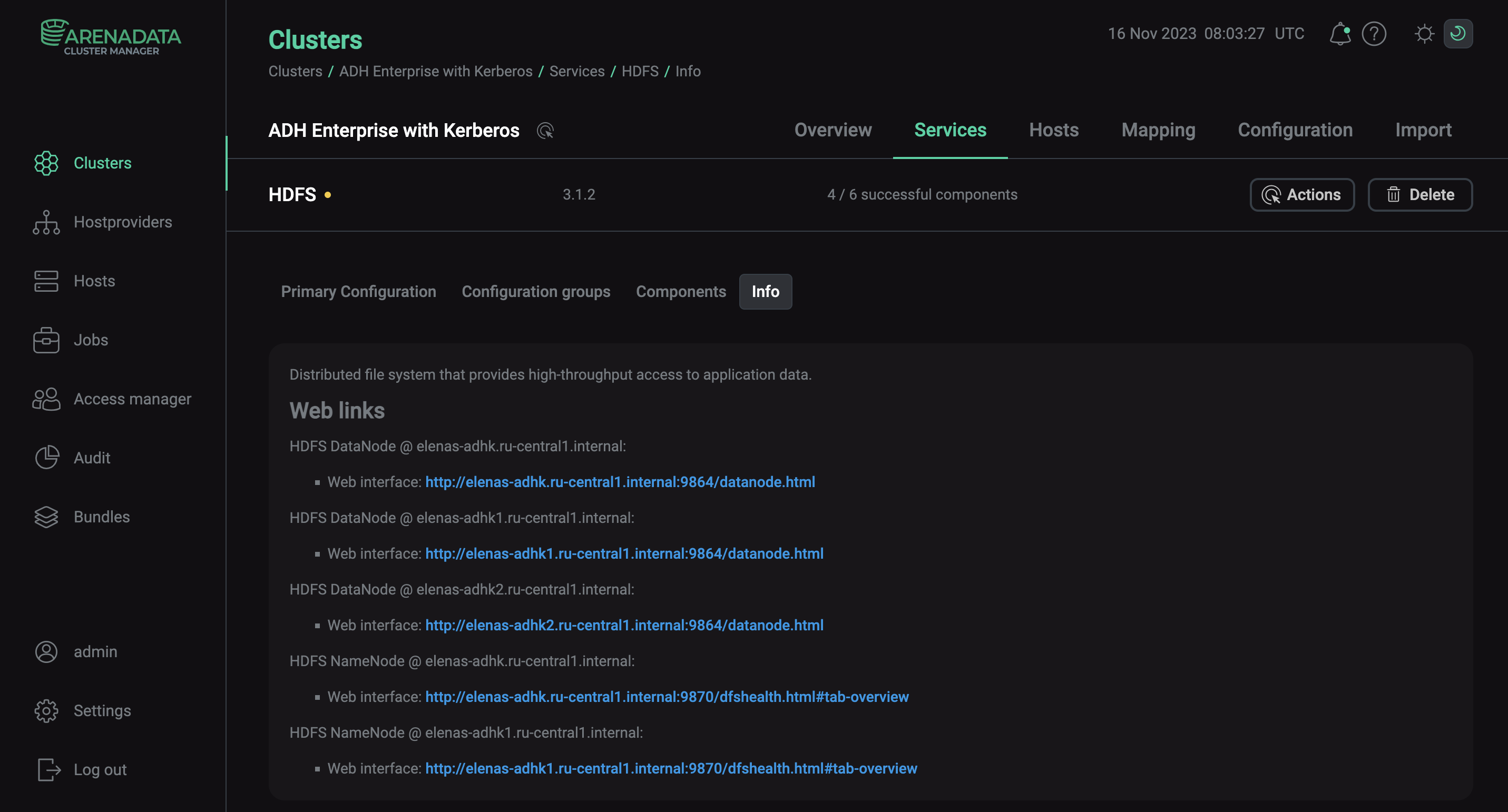
Task: Click the Settings gear icon
Action: tap(46, 711)
